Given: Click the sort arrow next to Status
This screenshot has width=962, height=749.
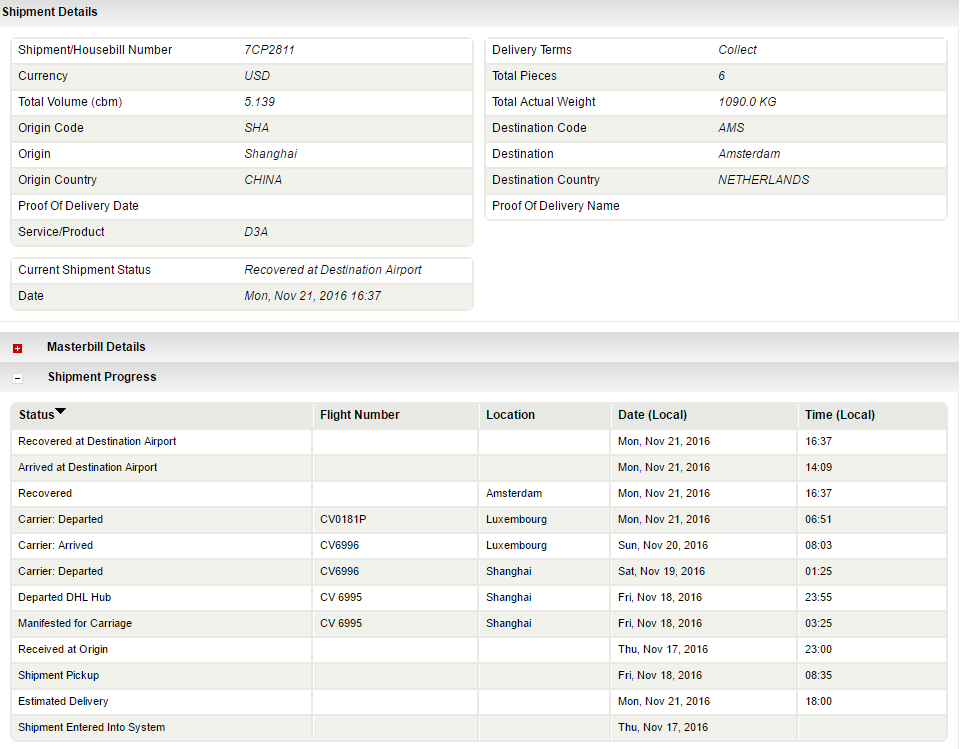Looking at the screenshot, I should [61, 412].
